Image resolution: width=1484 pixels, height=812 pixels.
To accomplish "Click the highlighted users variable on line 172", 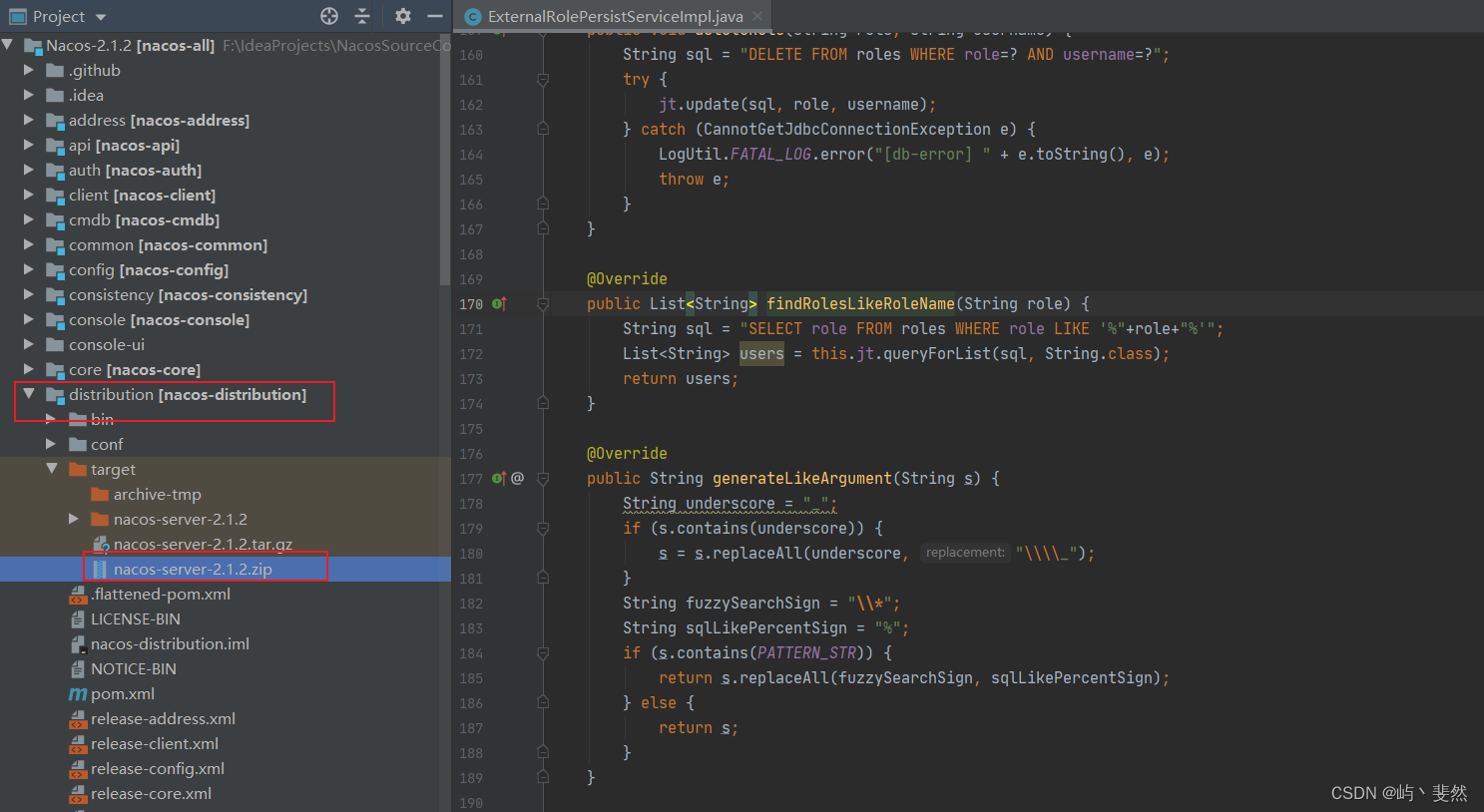I will 761,353.
